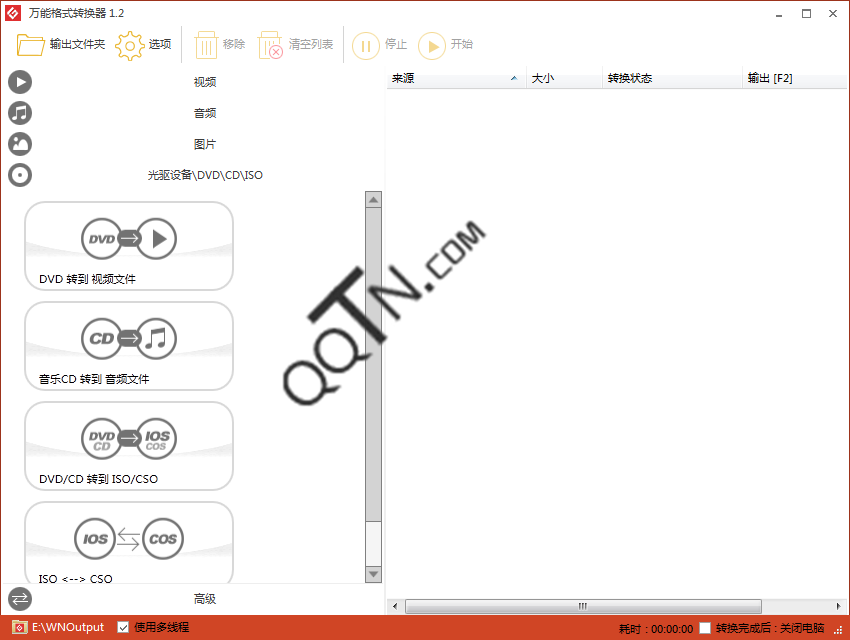Click the E:\WNOutput output path

[68, 628]
